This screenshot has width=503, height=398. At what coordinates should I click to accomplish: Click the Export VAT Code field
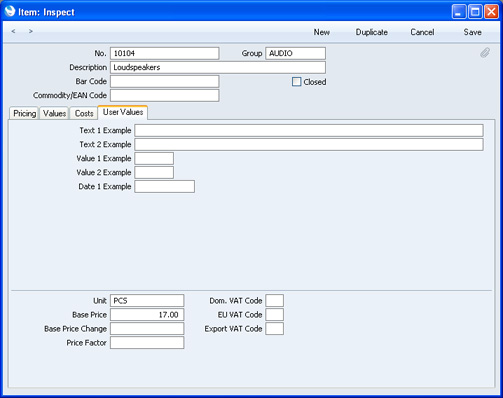click(275, 328)
